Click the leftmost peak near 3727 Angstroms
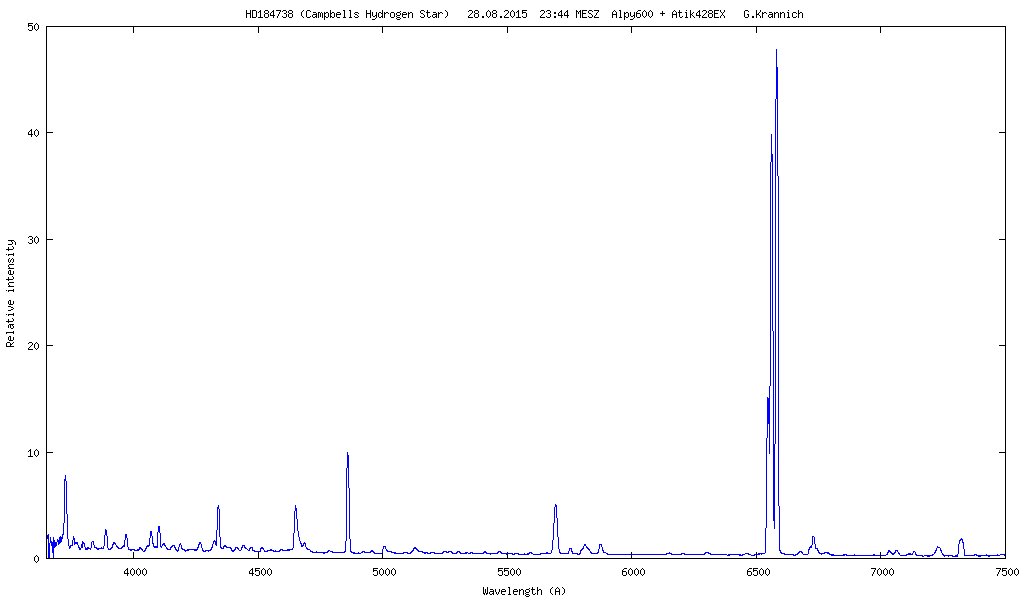 65,478
